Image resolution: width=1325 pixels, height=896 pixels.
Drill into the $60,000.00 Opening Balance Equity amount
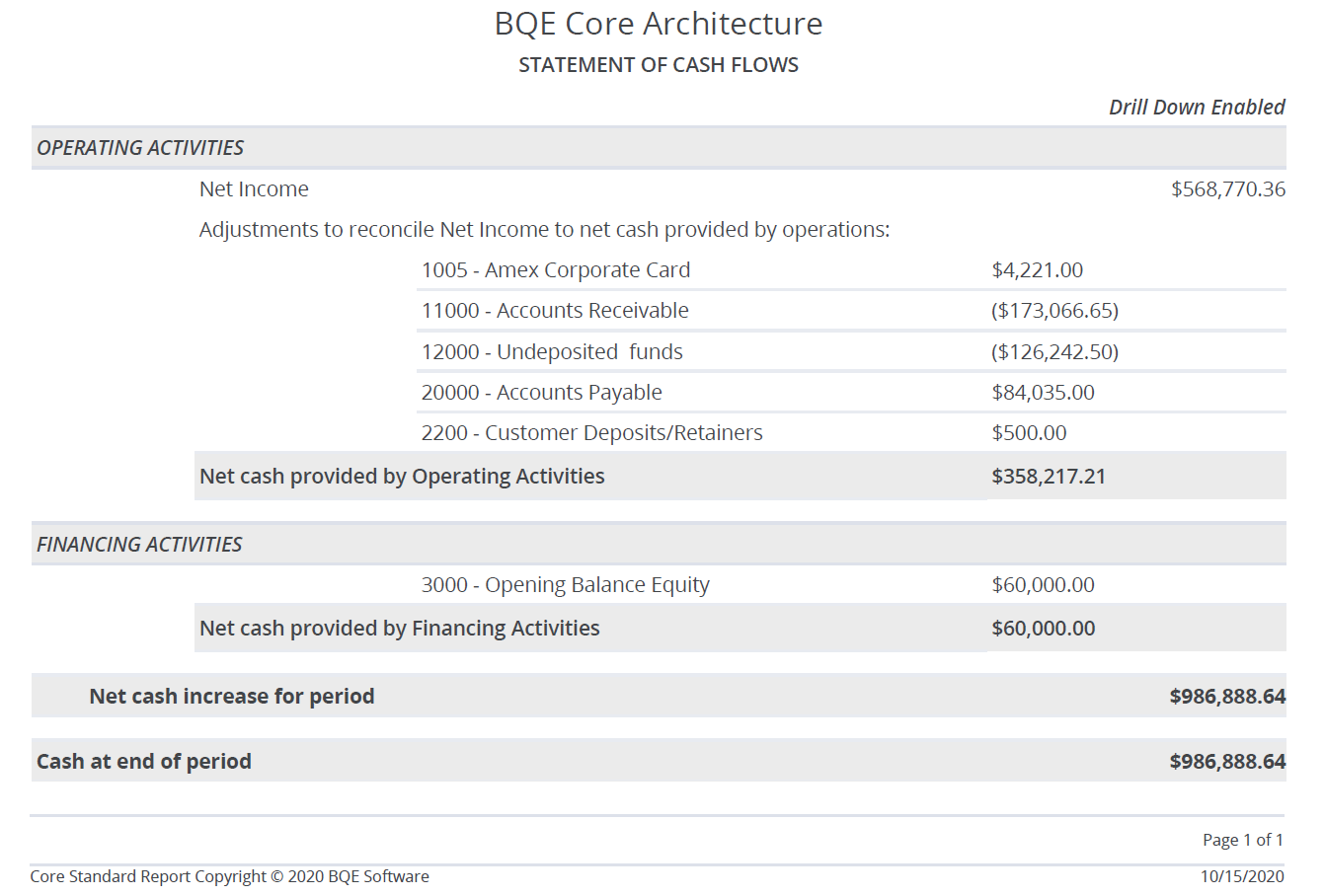coord(1043,585)
